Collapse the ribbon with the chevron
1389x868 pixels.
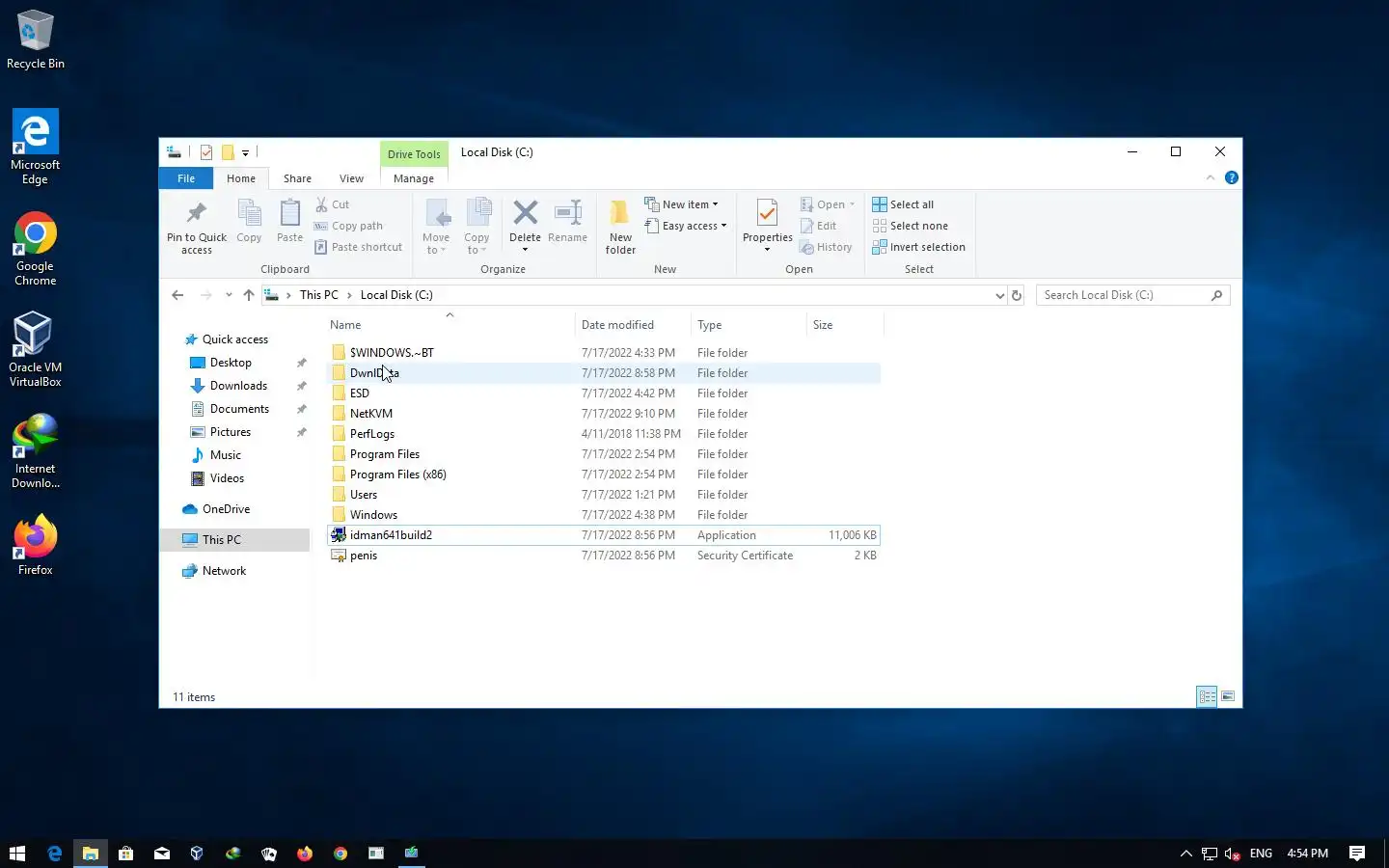1211,177
